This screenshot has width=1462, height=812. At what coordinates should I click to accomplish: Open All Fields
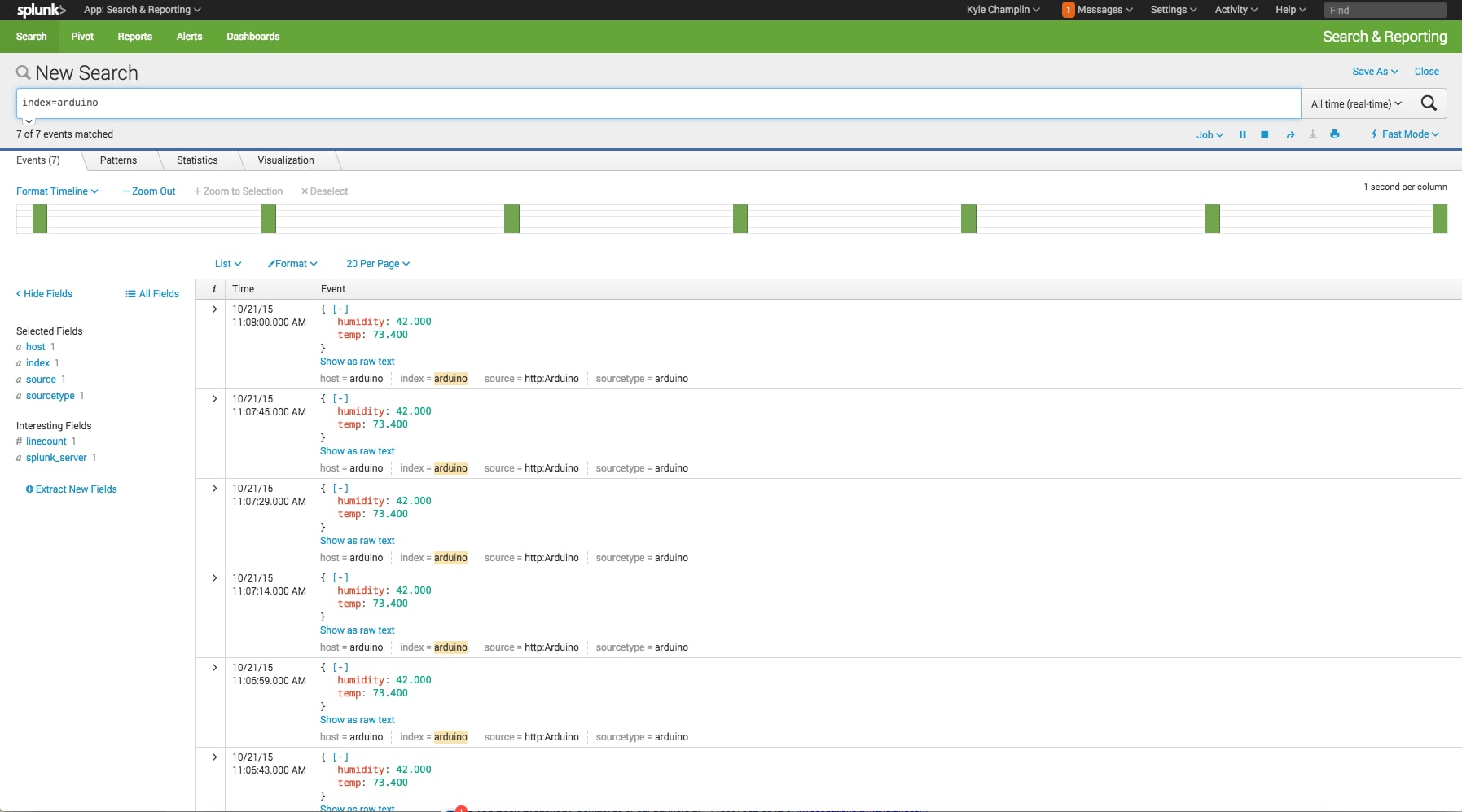click(x=152, y=294)
